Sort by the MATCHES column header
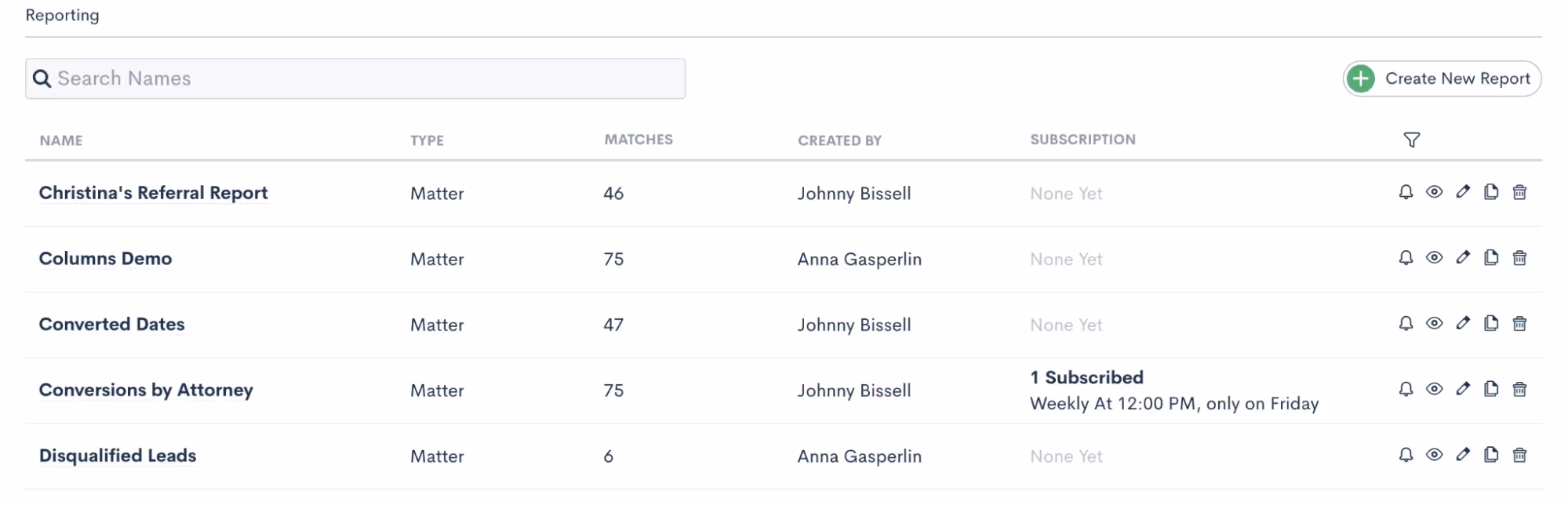 point(638,140)
